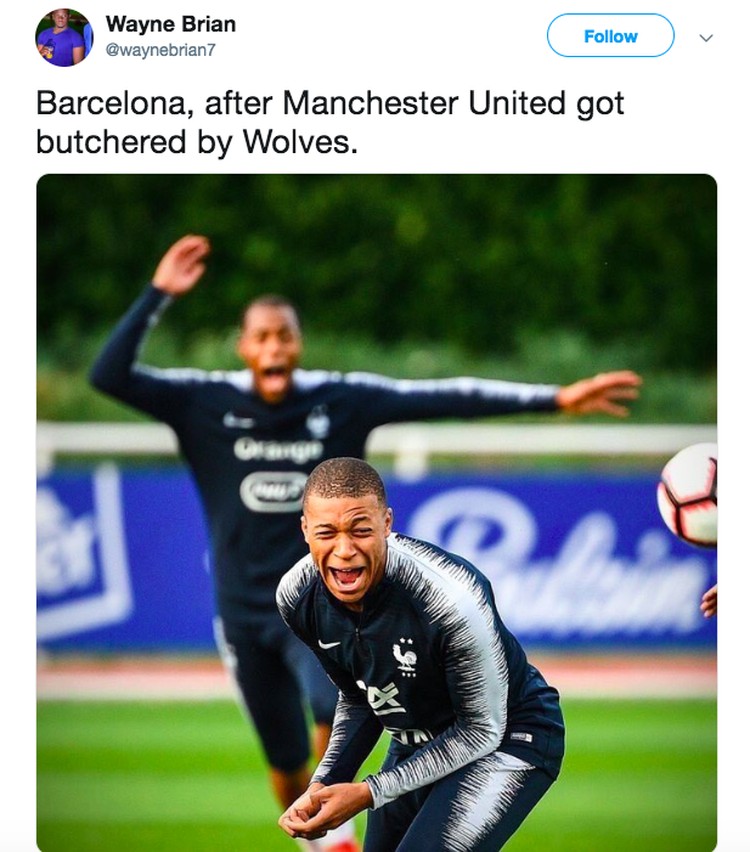This screenshot has height=852, width=750.
Task: Click the rooster crest on the foreground jacket
Action: tap(405, 657)
